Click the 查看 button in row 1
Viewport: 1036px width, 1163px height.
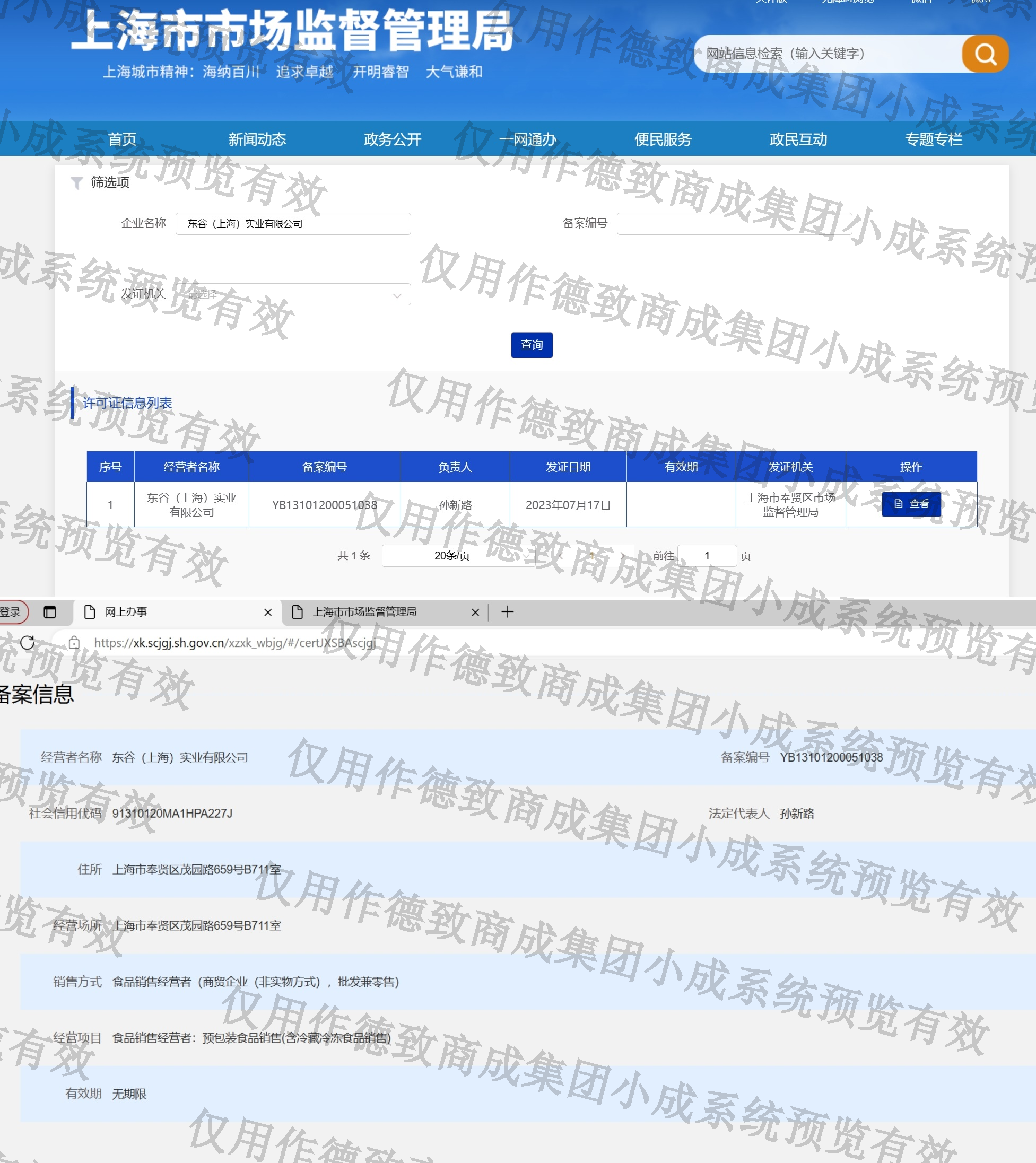[x=911, y=504]
